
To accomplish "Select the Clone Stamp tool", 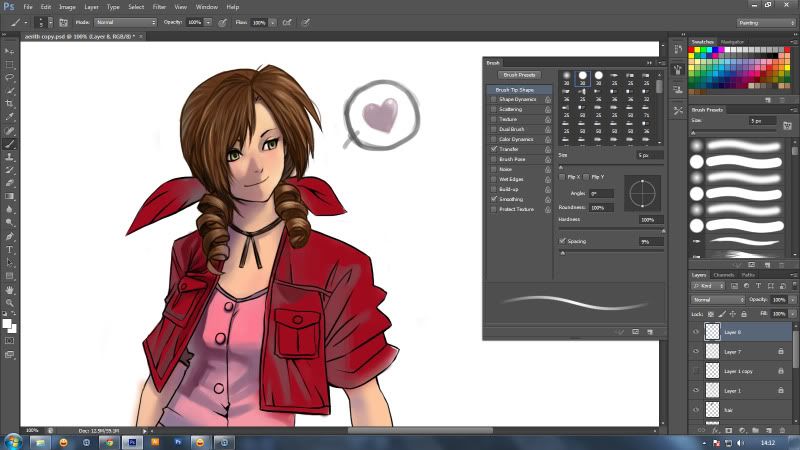I will 10,157.
